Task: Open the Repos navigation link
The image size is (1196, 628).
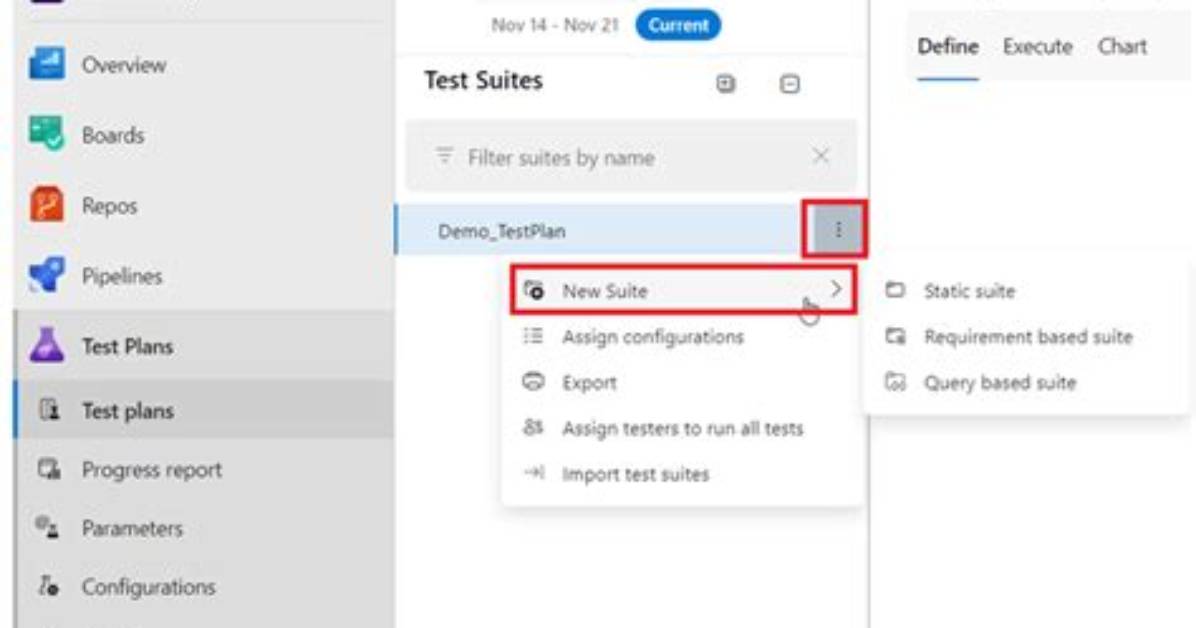Action: 110,205
